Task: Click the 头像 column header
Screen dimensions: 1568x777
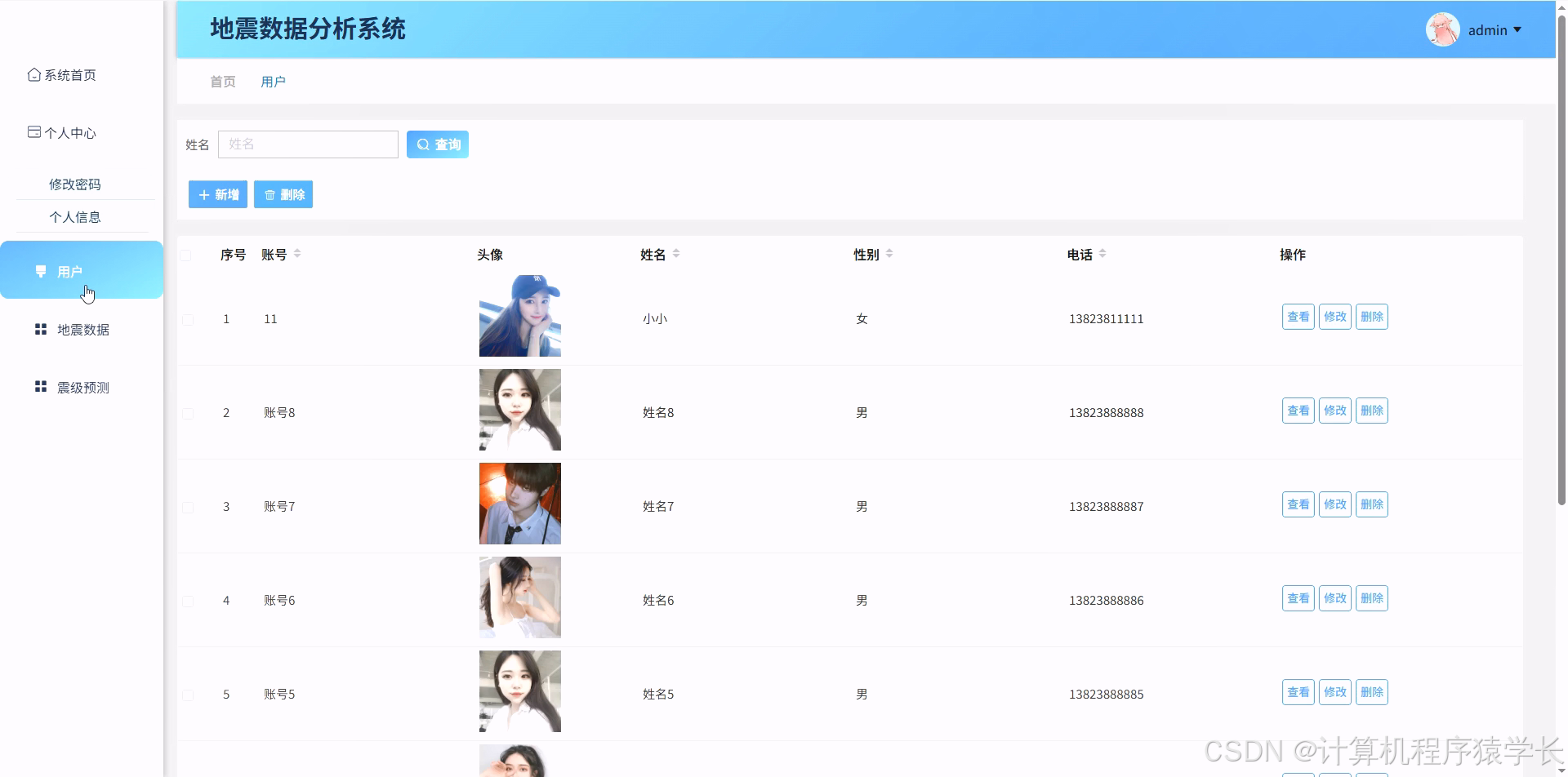Action: (x=490, y=255)
